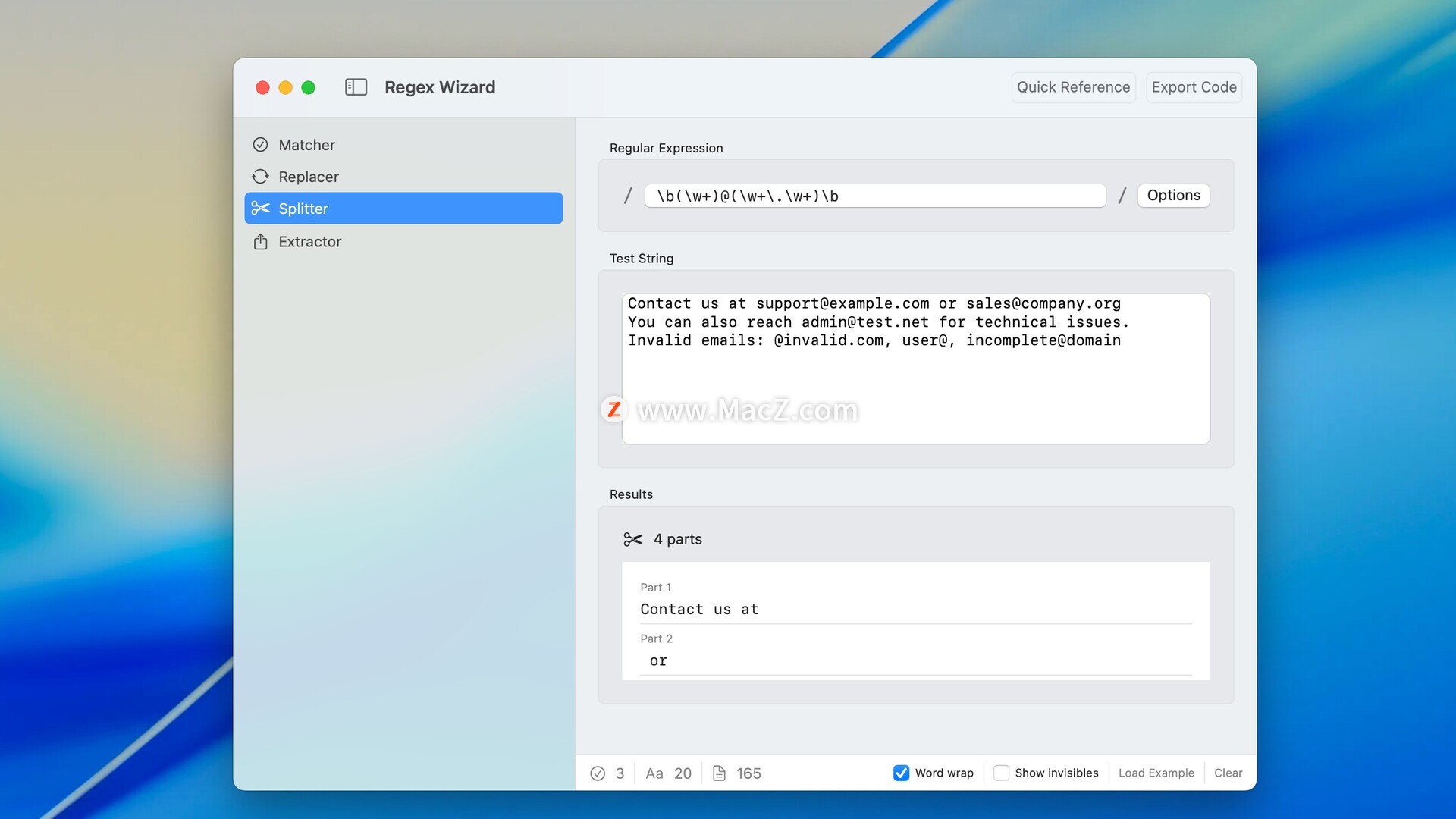Open the Quick Reference panel
This screenshot has width=1456, height=819.
(1073, 87)
